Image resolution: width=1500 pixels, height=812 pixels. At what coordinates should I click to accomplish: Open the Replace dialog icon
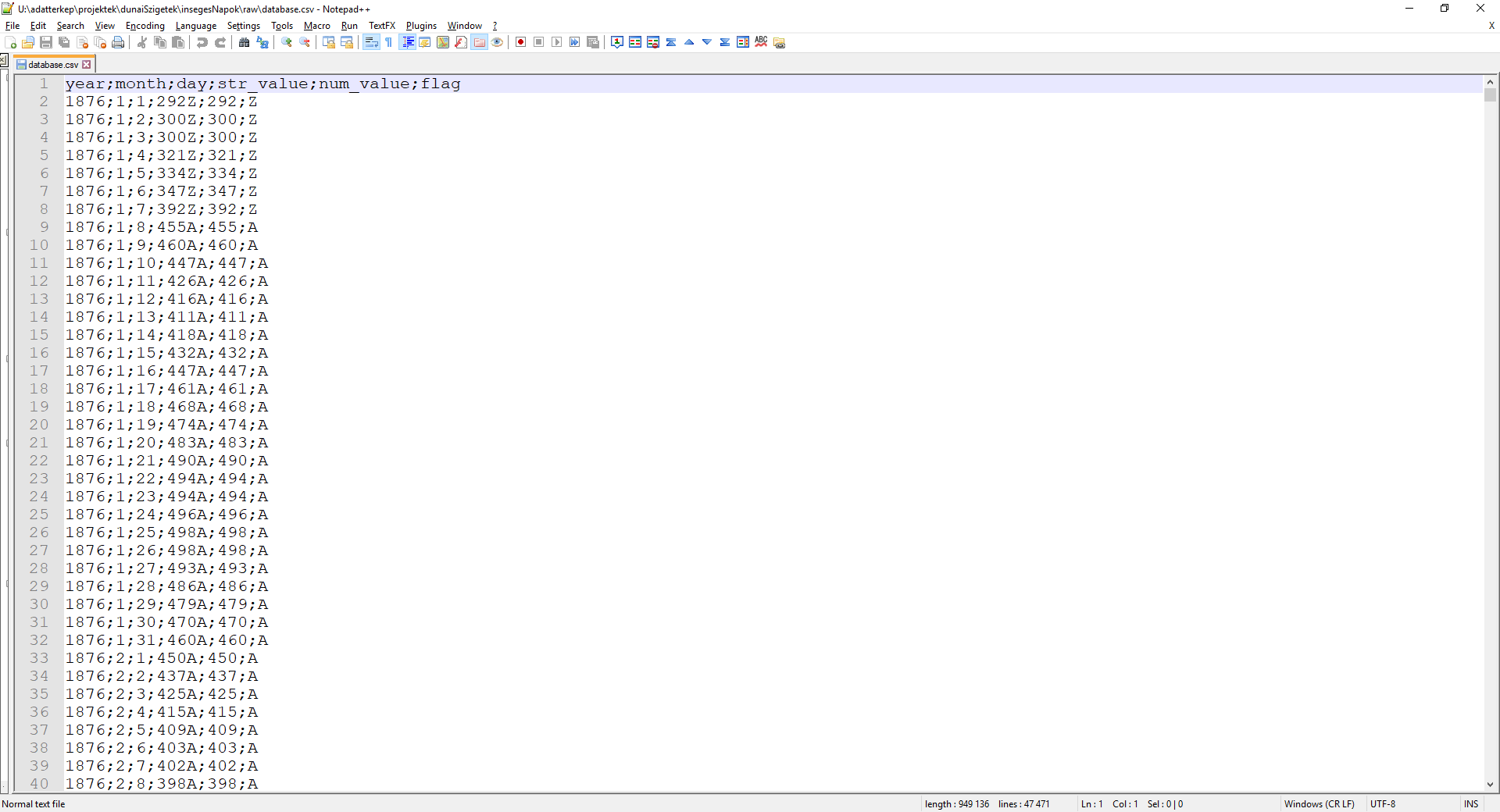262,42
